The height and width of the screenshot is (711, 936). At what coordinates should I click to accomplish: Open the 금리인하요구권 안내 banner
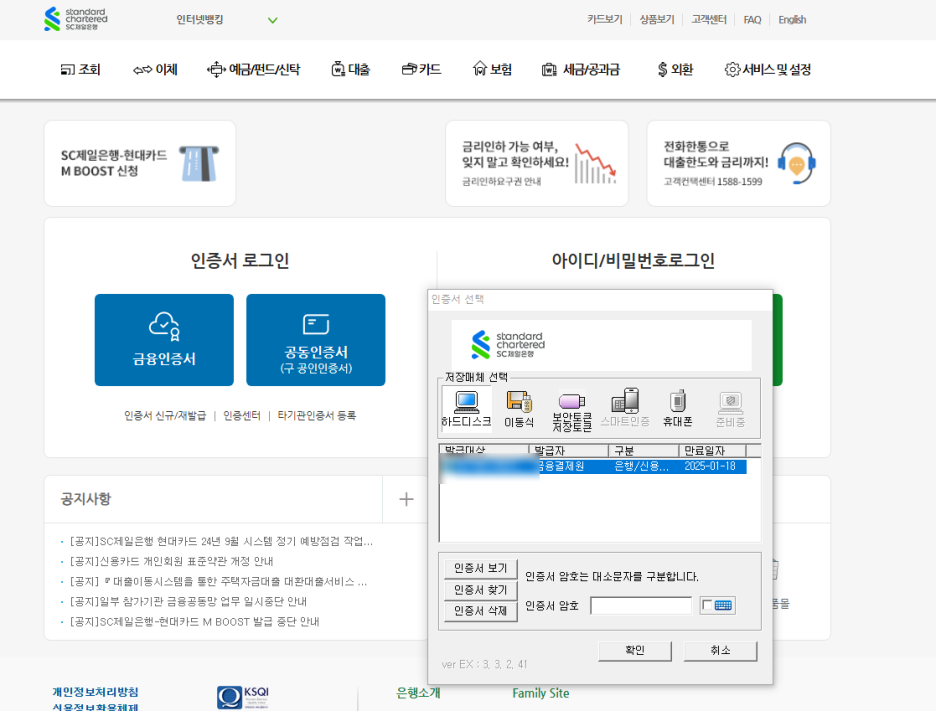point(537,164)
